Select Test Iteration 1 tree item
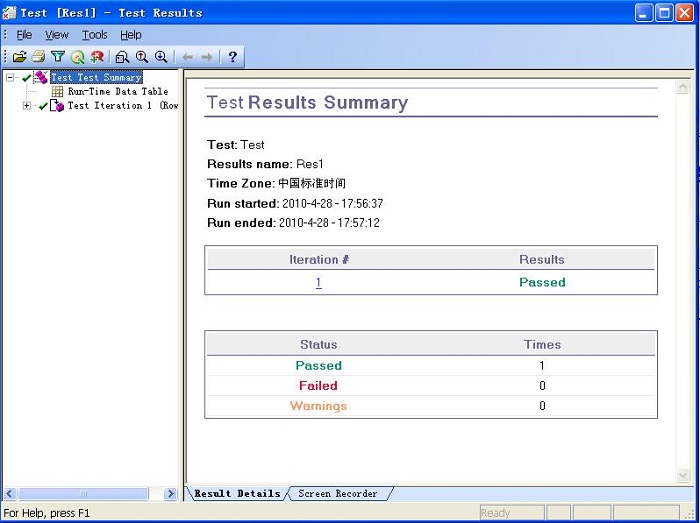This screenshot has height=523, width=700. [123, 106]
